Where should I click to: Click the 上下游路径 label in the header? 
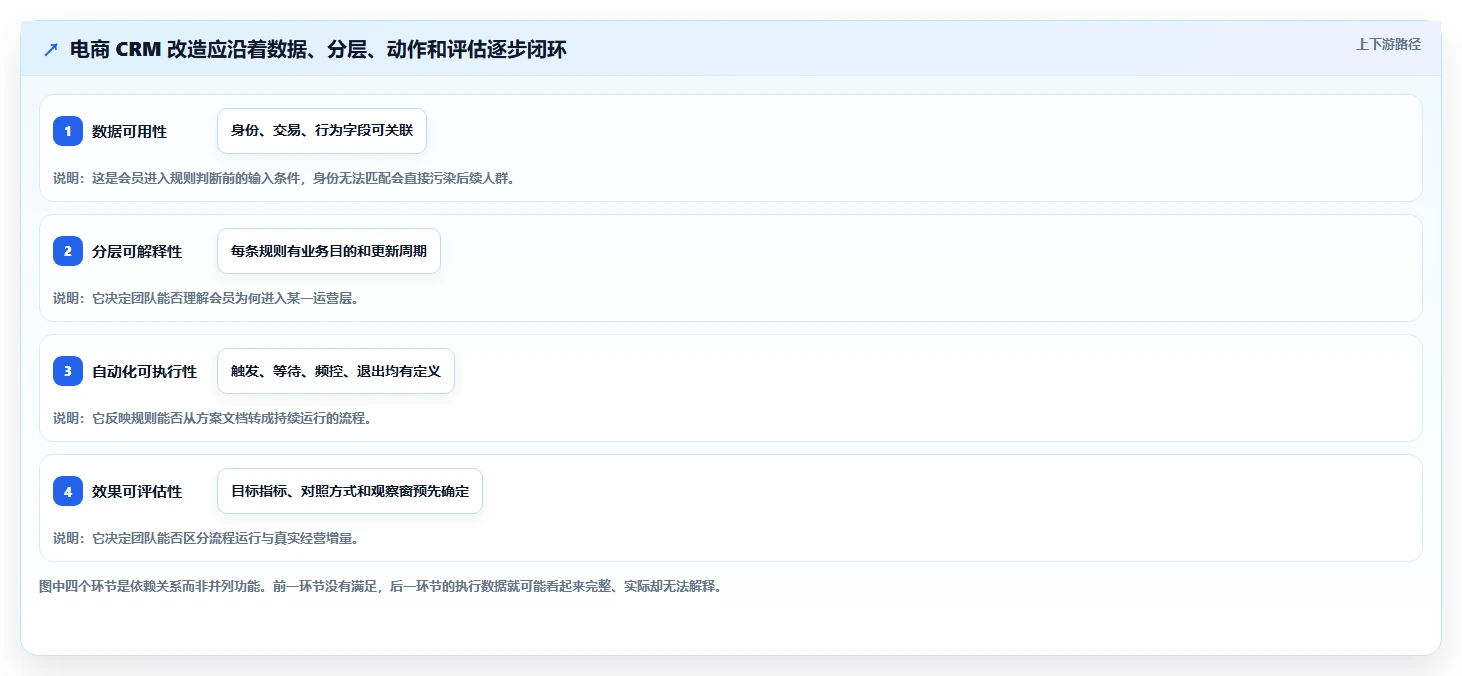[1388, 44]
